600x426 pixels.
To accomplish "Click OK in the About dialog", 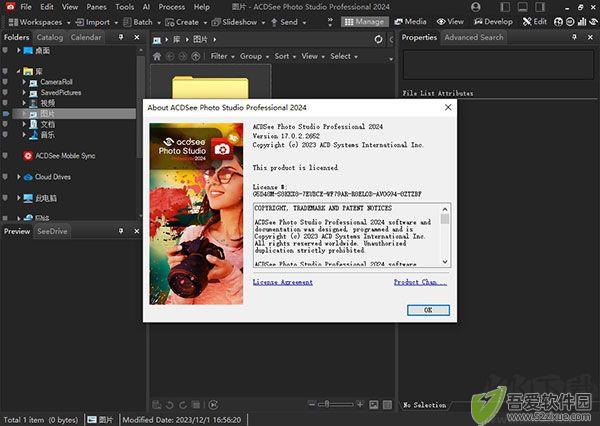I will pos(428,310).
